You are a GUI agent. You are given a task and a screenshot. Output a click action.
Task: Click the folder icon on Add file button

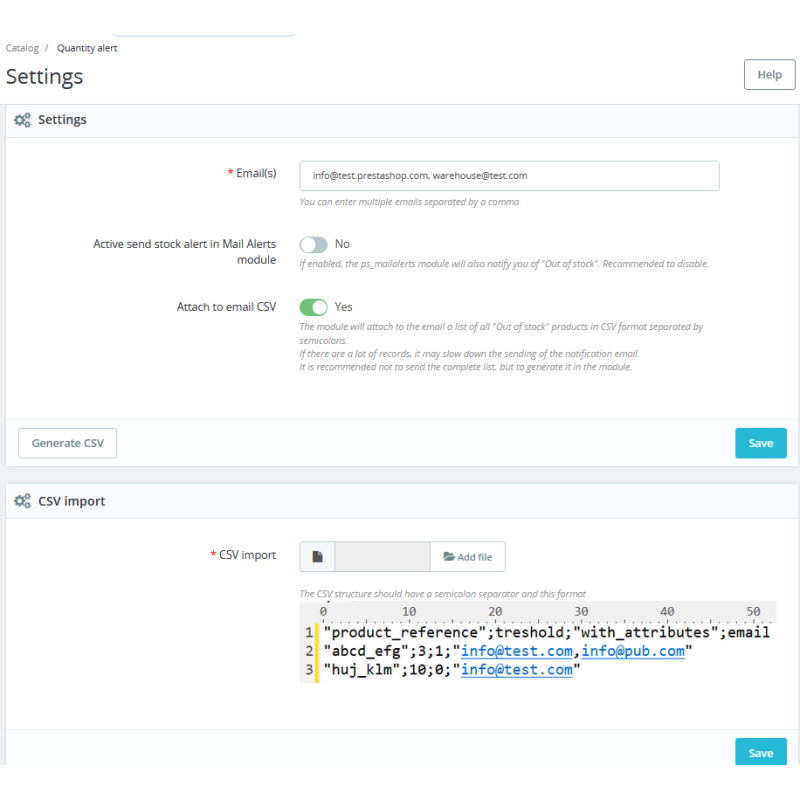coord(449,557)
